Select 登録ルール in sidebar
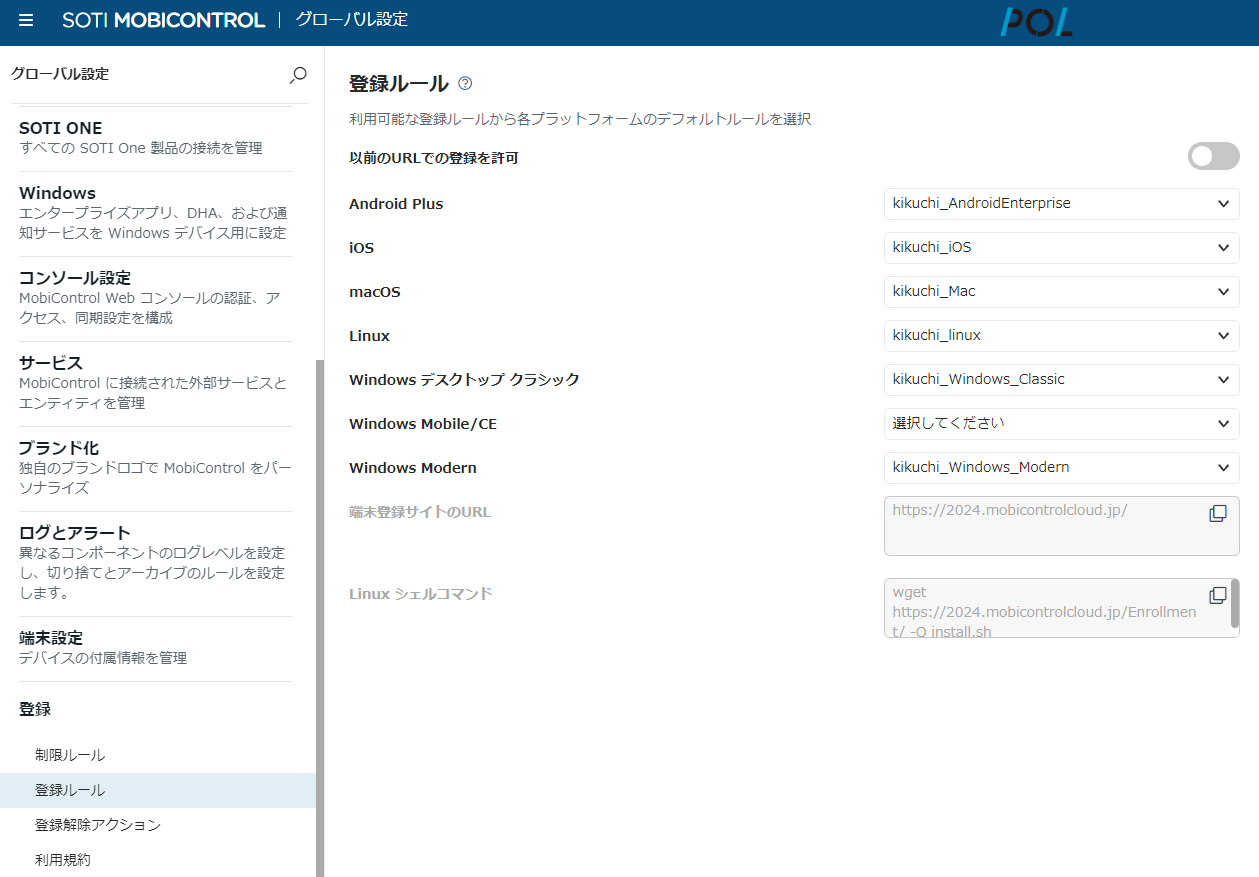1259x877 pixels. tap(157, 790)
